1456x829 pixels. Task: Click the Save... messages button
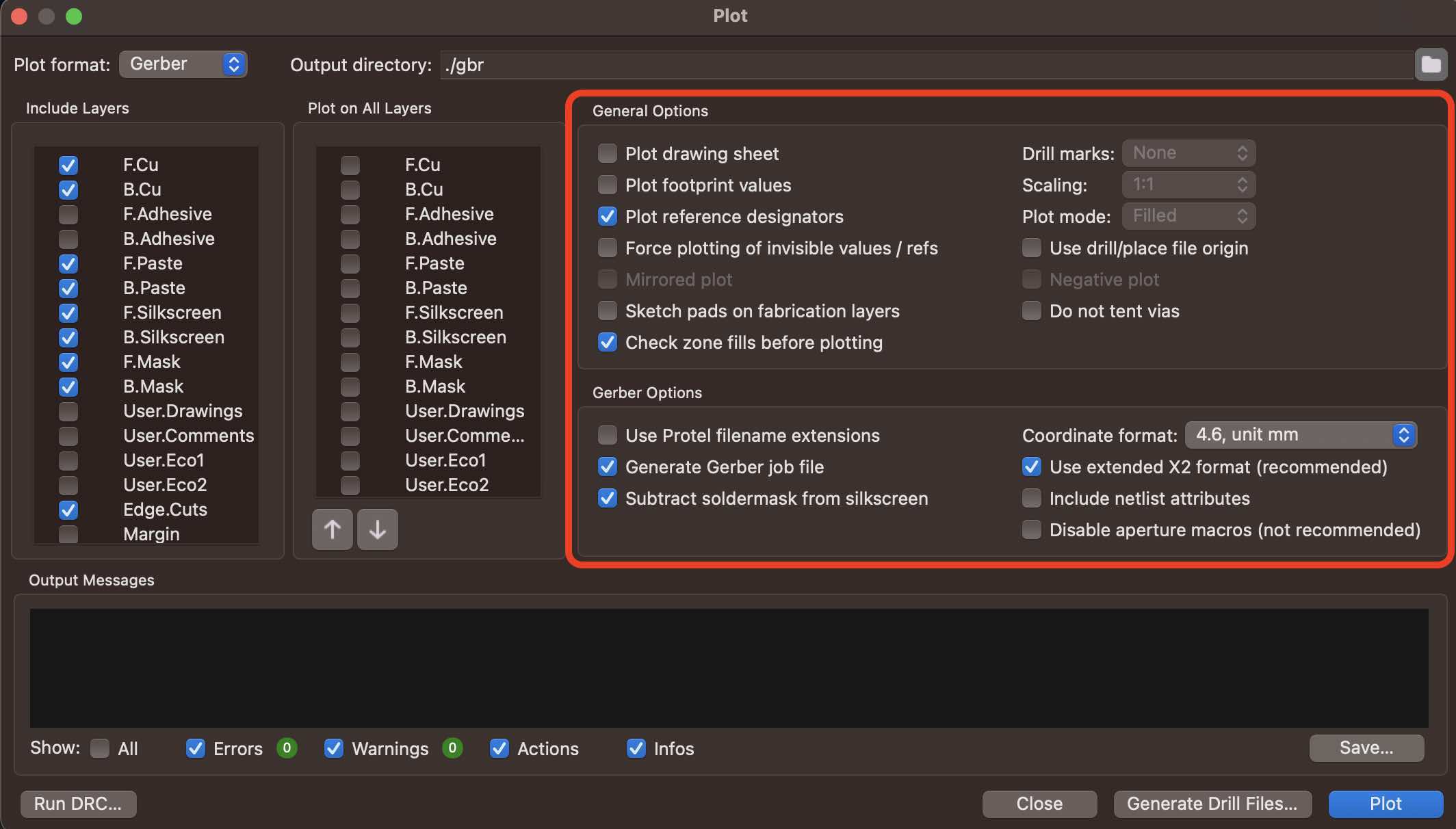point(1366,748)
